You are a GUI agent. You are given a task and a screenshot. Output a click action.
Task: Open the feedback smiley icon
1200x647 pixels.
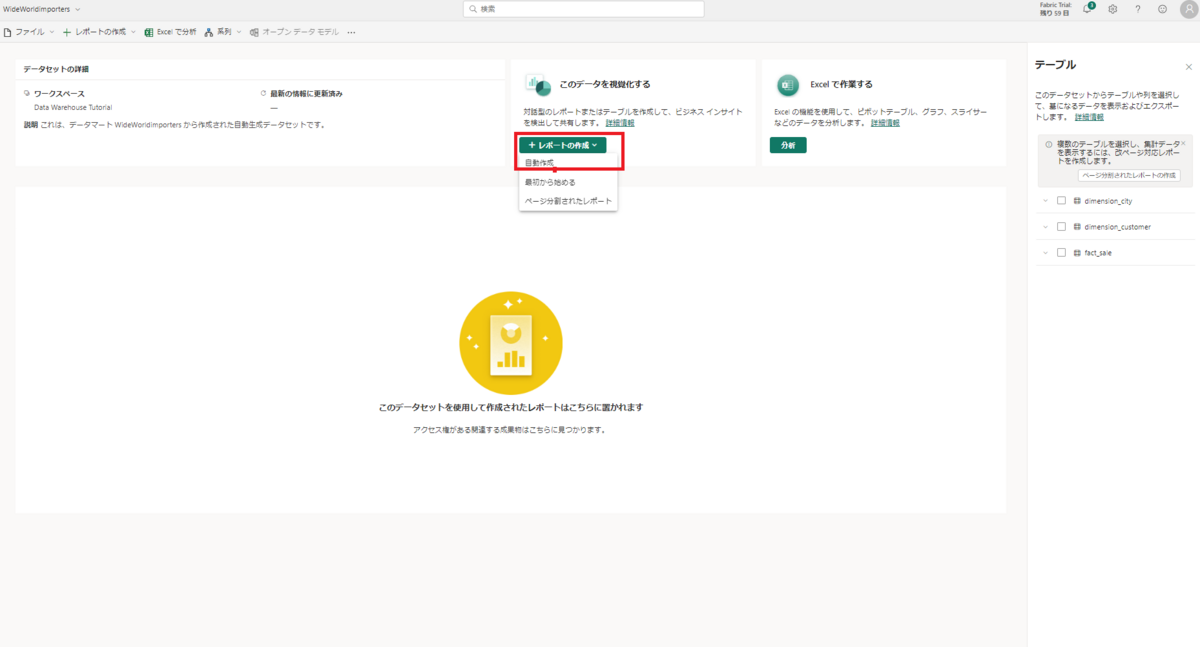click(1162, 9)
